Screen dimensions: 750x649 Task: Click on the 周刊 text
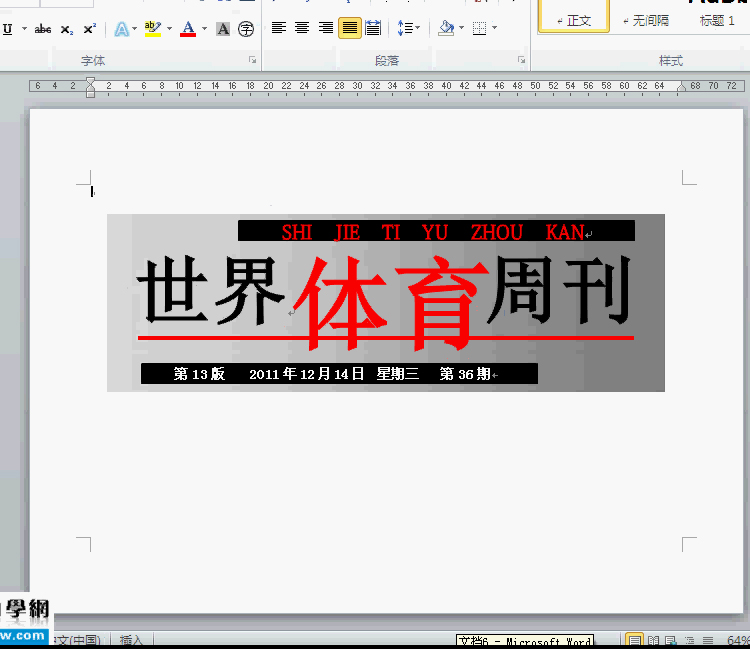point(560,290)
